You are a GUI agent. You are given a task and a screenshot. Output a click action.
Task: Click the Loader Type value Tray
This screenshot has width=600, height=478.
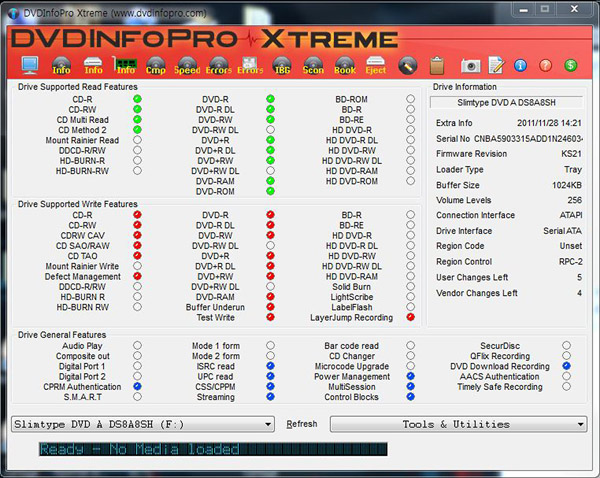(x=573, y=170)
